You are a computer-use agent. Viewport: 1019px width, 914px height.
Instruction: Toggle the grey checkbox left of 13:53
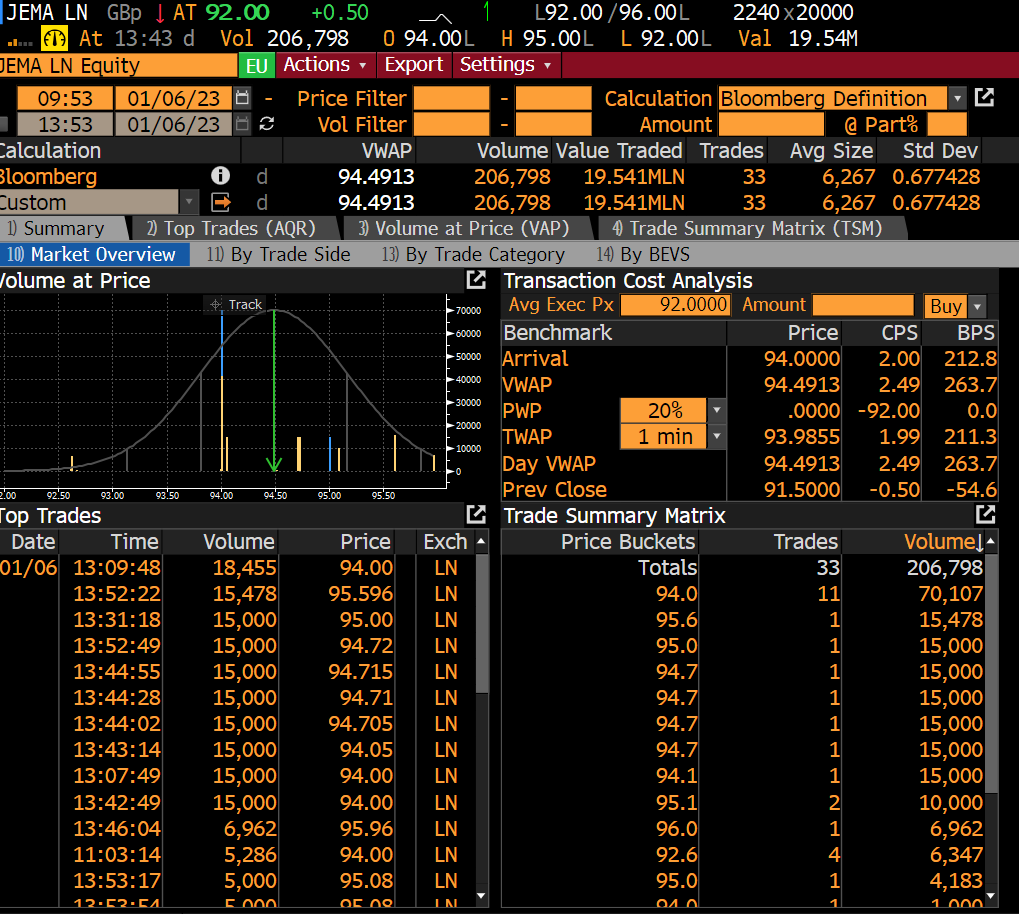tap(3, 124)
